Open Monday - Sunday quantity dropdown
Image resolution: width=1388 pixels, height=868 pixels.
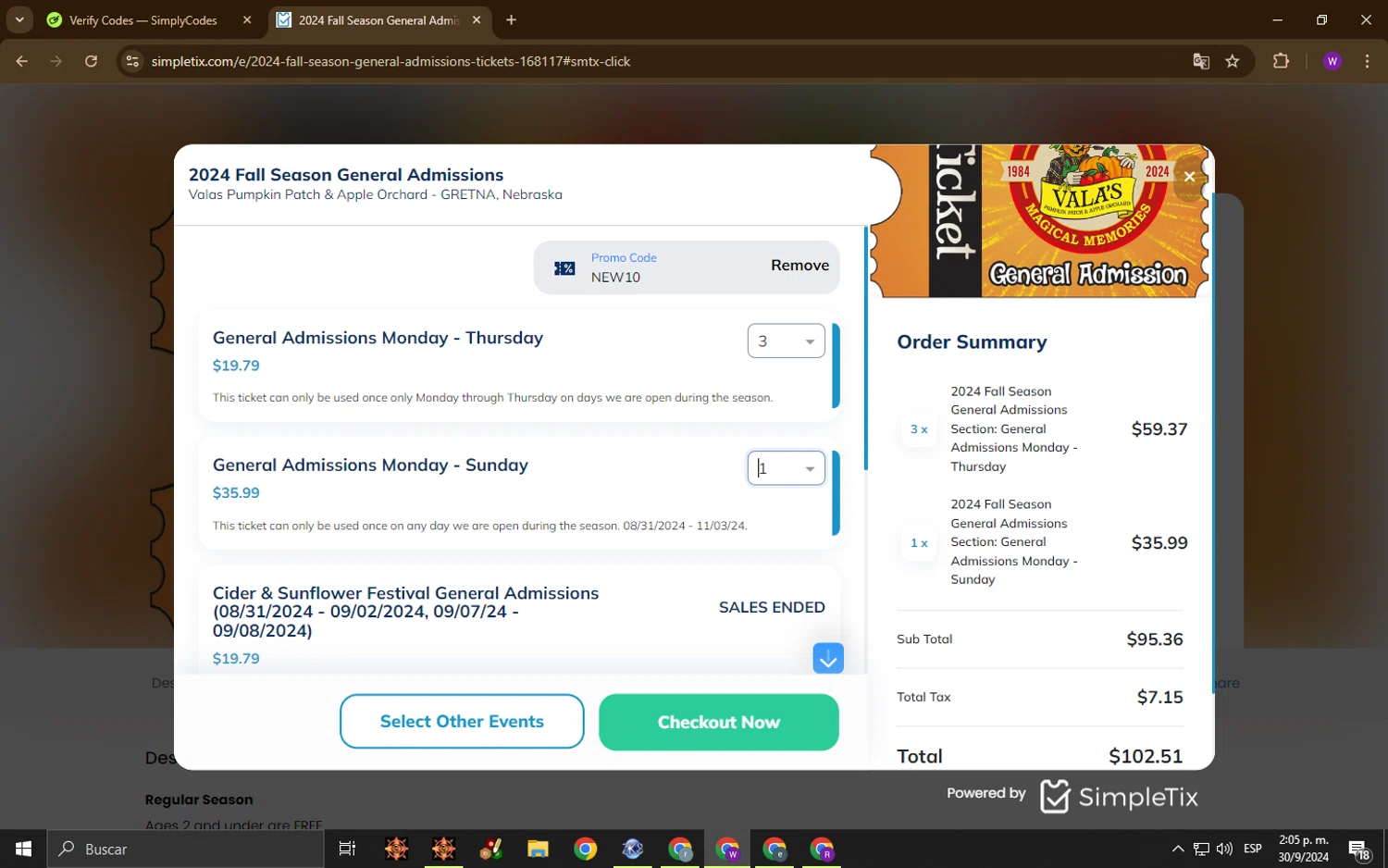(787, 468)
